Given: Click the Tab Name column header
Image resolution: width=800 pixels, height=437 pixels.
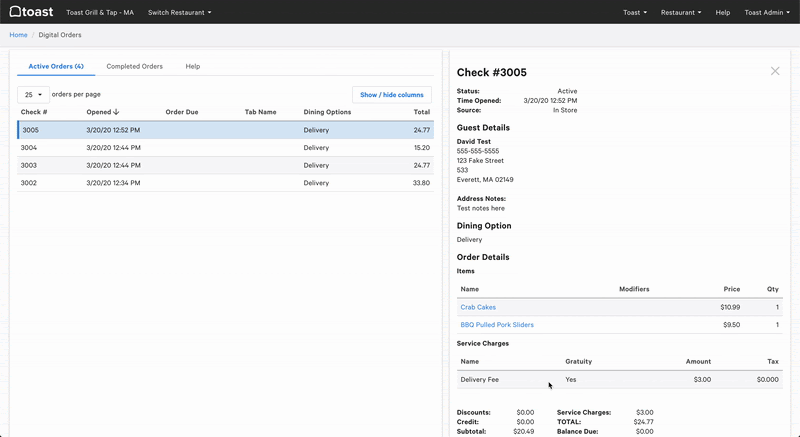Looking at the screenshot, I should pyautogui.click(x=260, y=112).
